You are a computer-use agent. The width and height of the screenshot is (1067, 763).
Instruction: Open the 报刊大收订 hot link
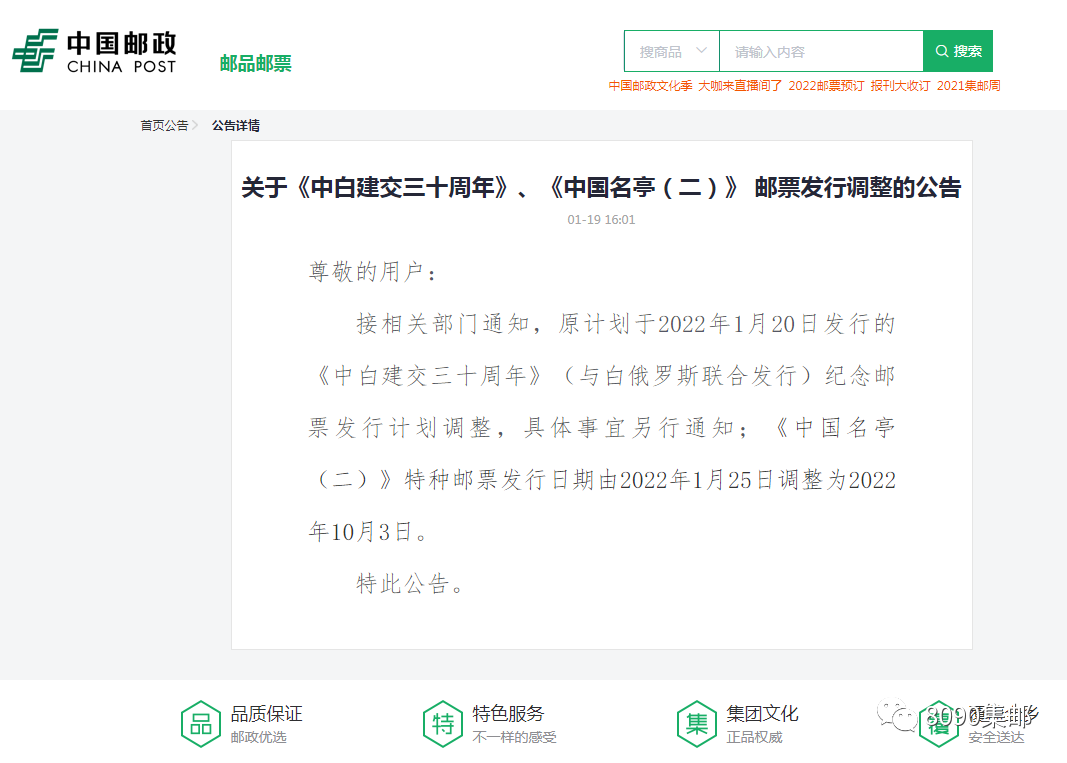pos(900,86)
